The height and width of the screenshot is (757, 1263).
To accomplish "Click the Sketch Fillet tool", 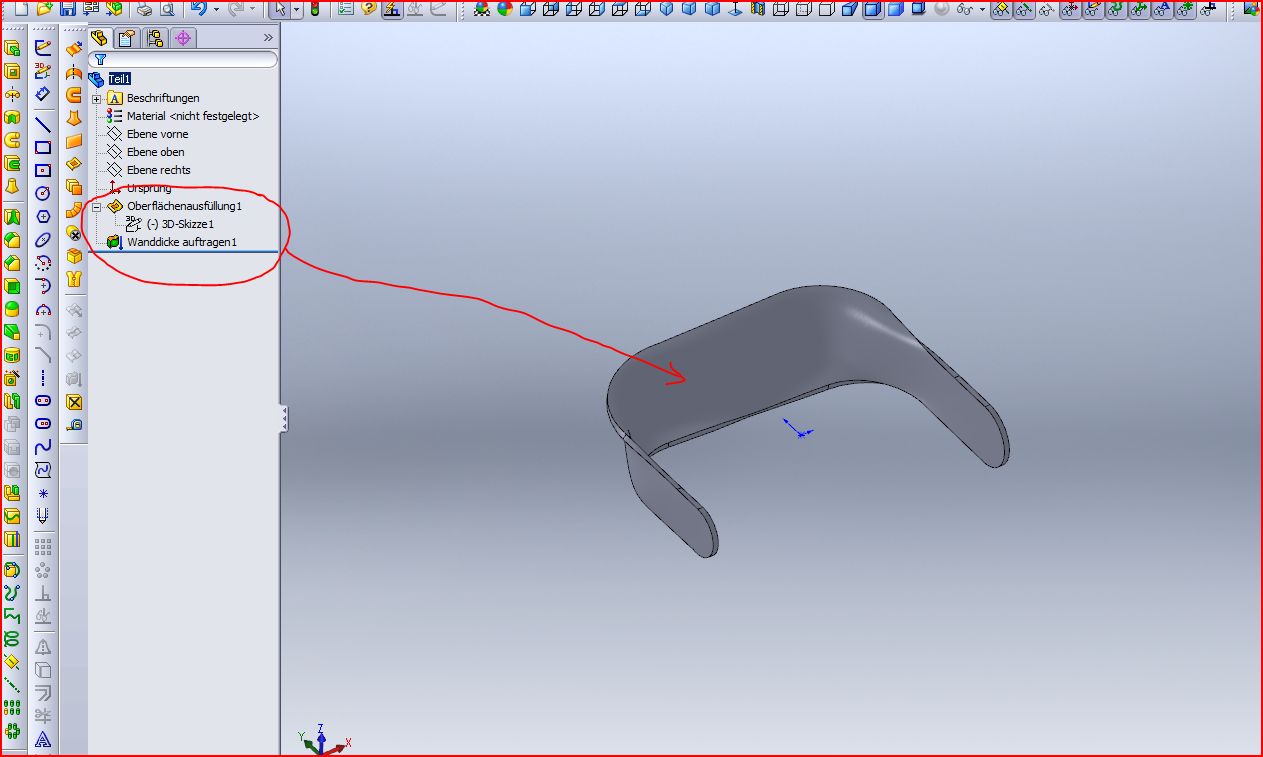I will click(43, 332).
